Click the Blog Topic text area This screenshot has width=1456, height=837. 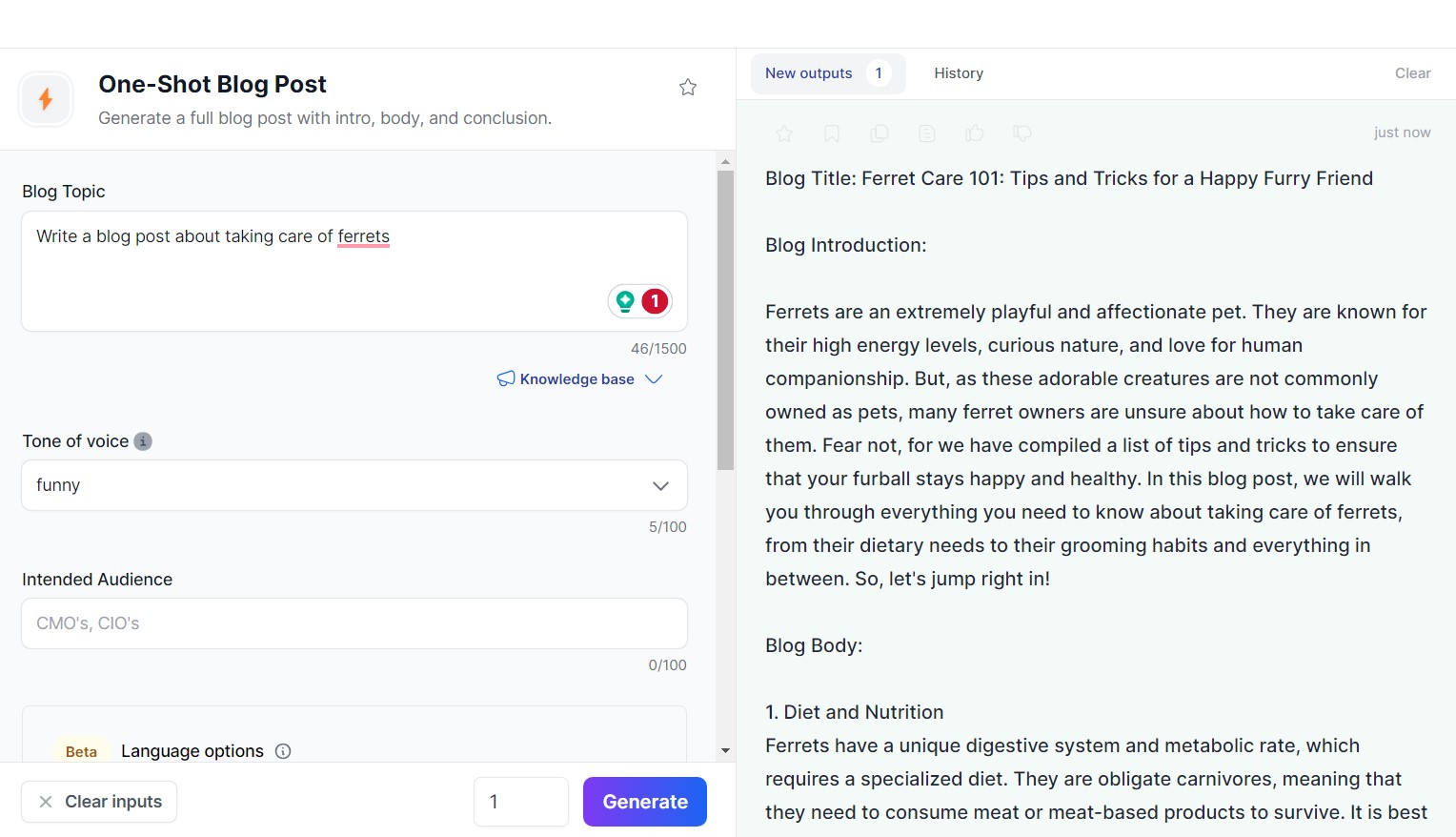[x=354, y=272]
